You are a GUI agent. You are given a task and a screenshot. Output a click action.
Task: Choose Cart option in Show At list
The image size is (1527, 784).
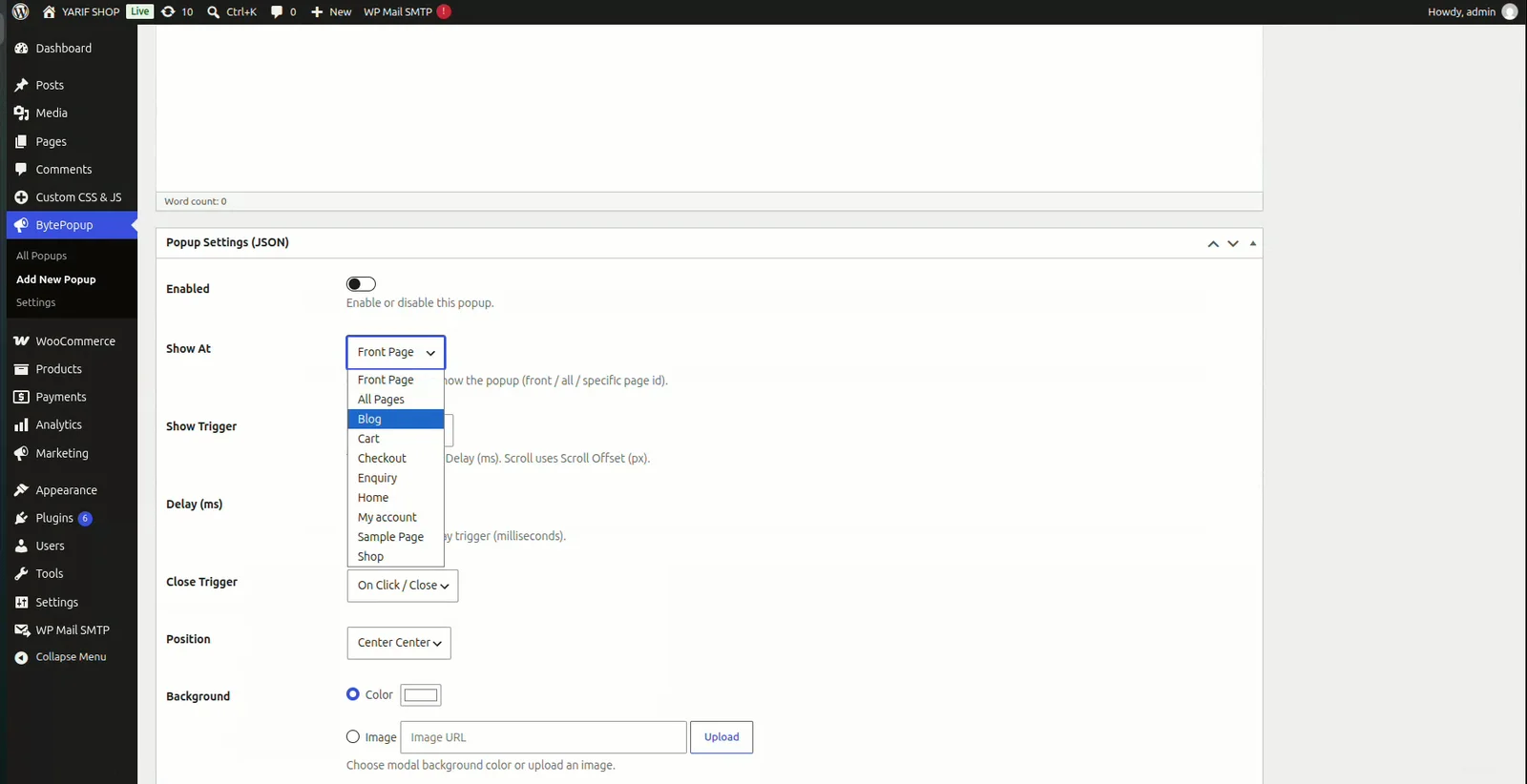396,439
